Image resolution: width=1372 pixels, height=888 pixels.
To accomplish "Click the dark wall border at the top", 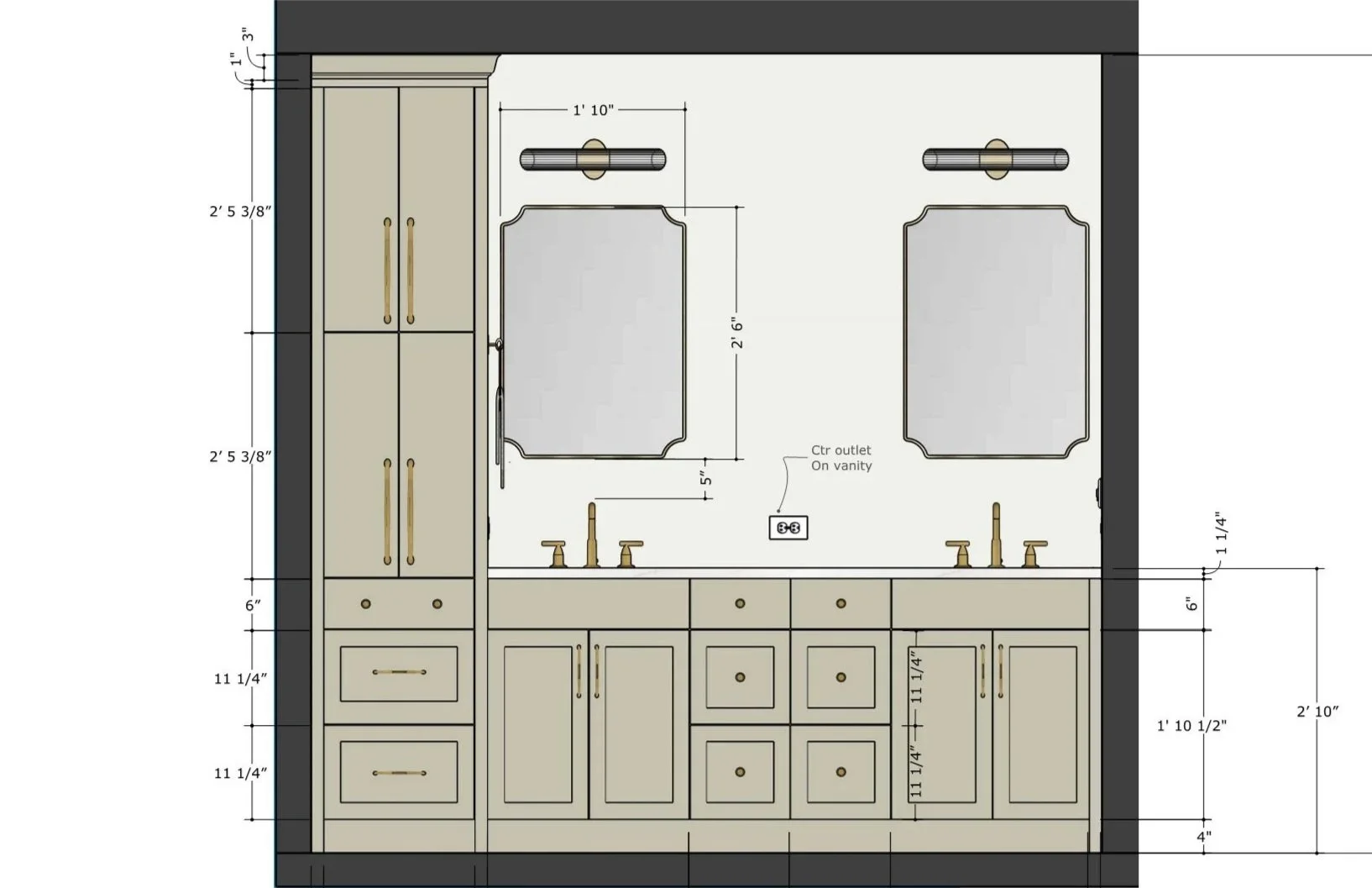I will point(756,25).
